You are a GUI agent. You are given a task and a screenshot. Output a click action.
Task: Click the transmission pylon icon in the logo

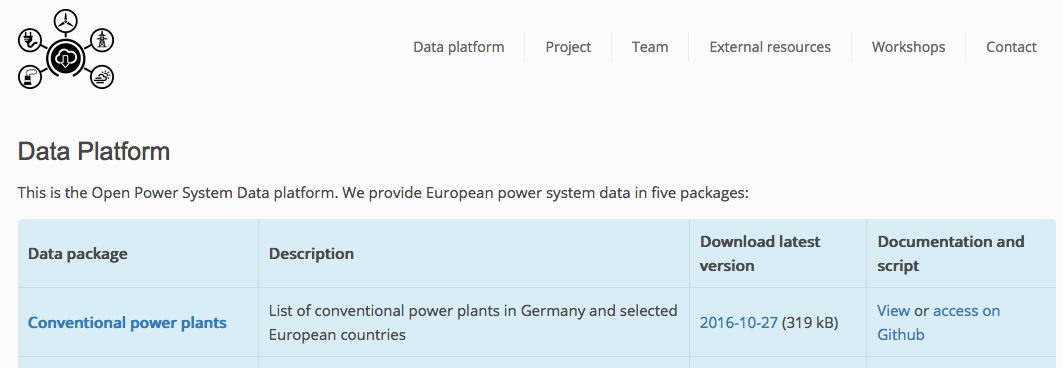pyautogui.click(x=101, y=40)
